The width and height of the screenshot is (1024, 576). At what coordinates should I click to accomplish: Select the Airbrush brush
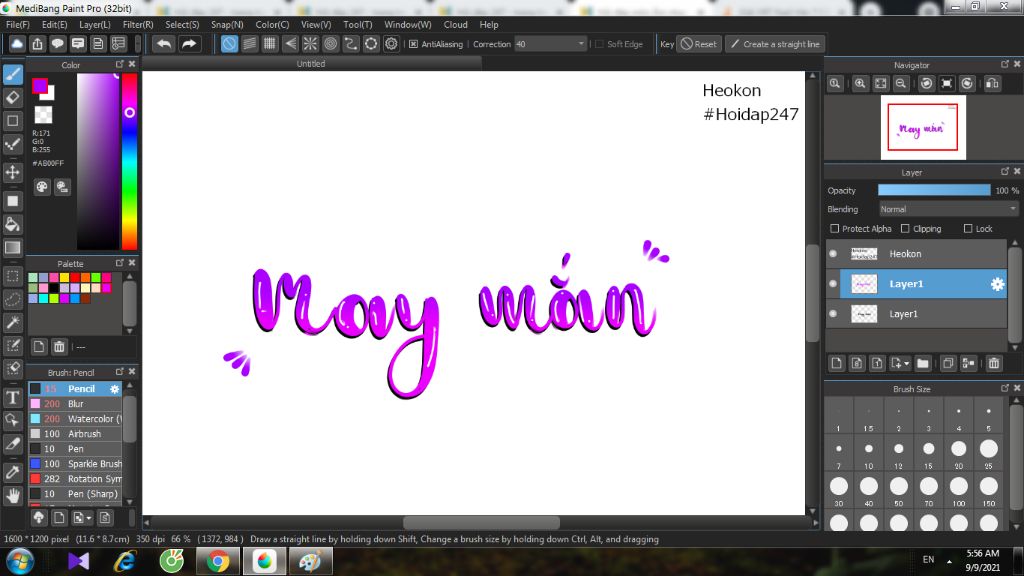pyautogui.click(x=75, y=434)
